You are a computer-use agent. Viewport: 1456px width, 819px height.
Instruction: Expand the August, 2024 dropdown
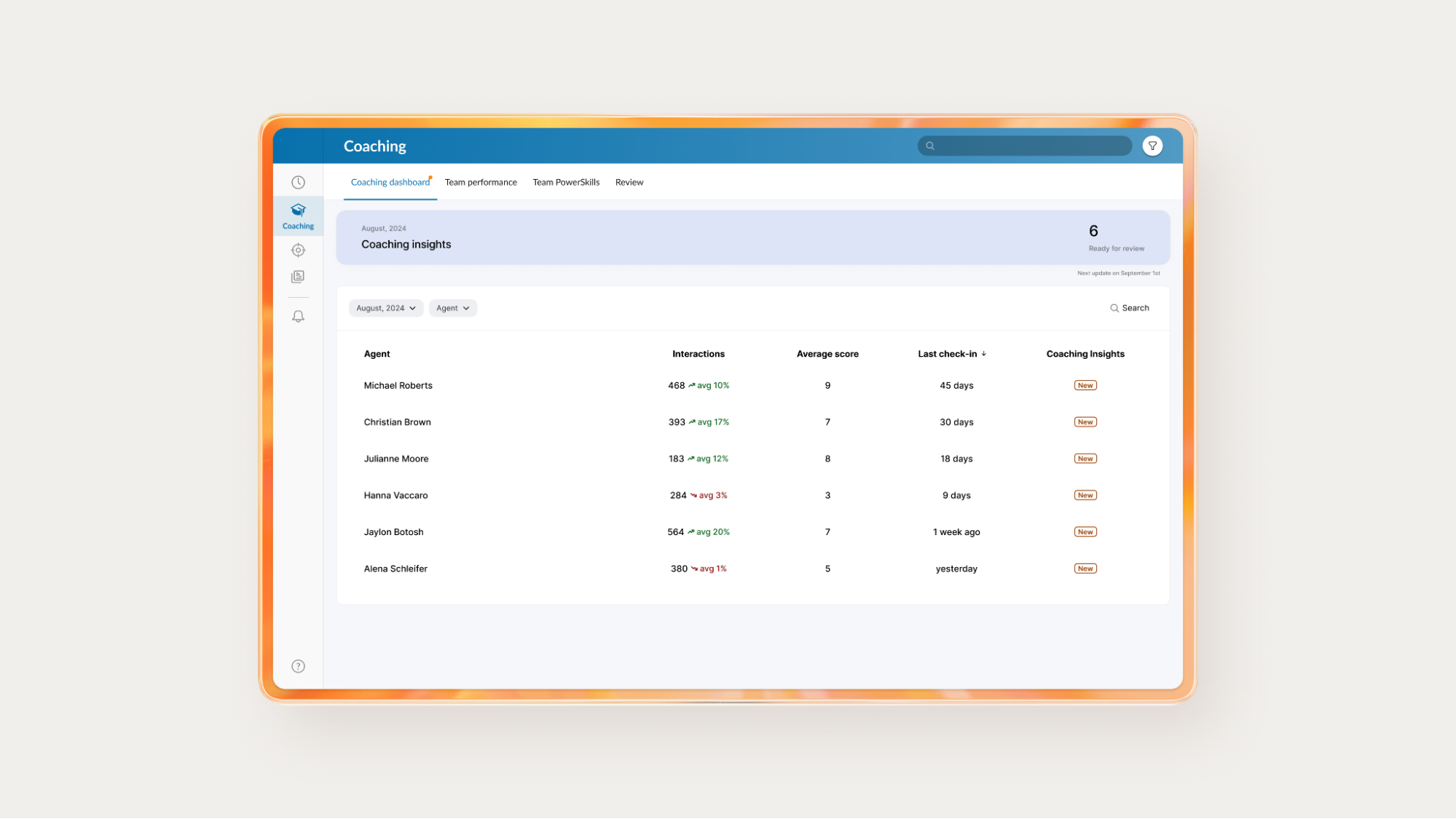click(385, 308)
